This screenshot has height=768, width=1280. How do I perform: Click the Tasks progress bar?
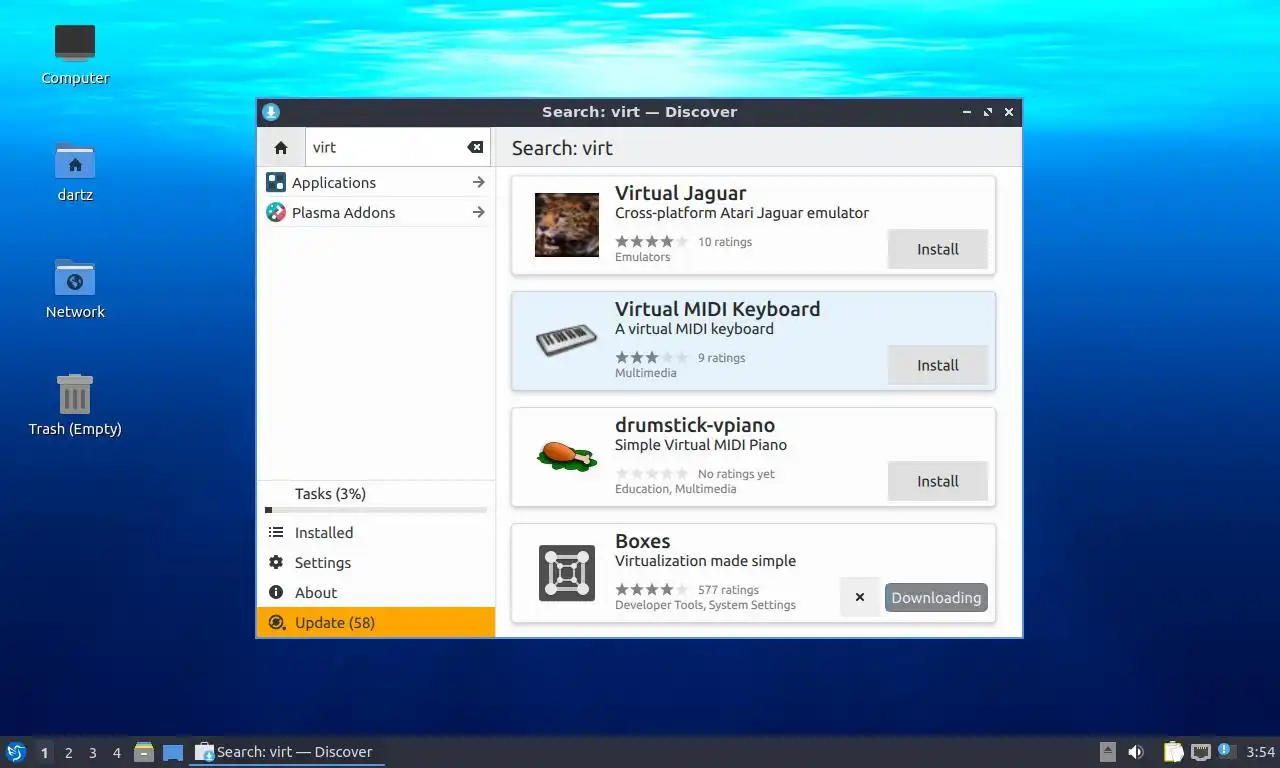[376, 510]
